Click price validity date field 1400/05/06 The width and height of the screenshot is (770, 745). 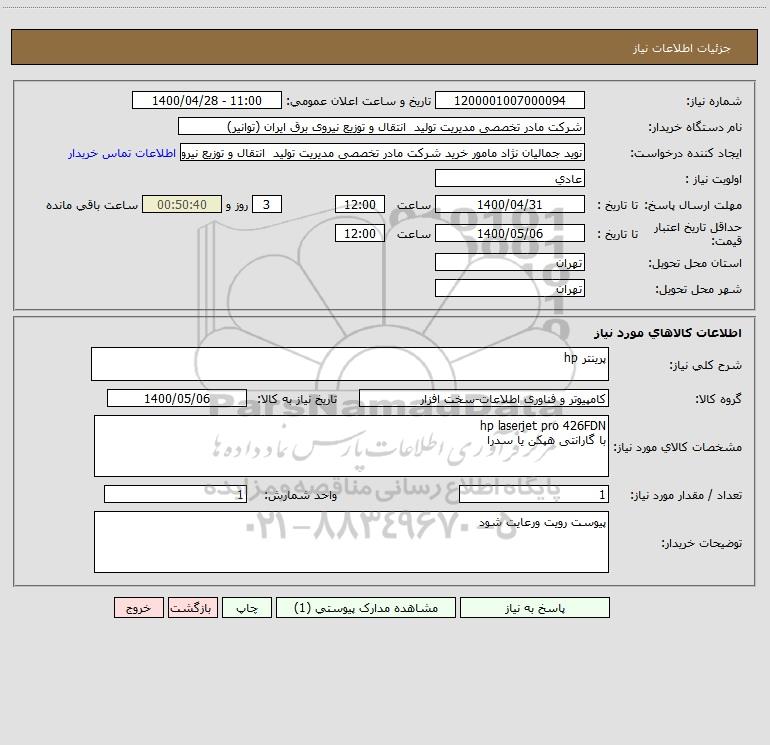coord(510,233)
